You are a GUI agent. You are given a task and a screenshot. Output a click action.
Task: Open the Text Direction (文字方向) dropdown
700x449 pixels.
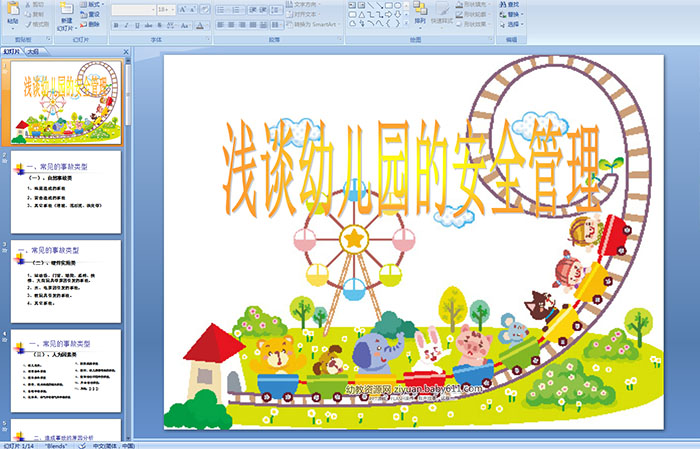305,4
